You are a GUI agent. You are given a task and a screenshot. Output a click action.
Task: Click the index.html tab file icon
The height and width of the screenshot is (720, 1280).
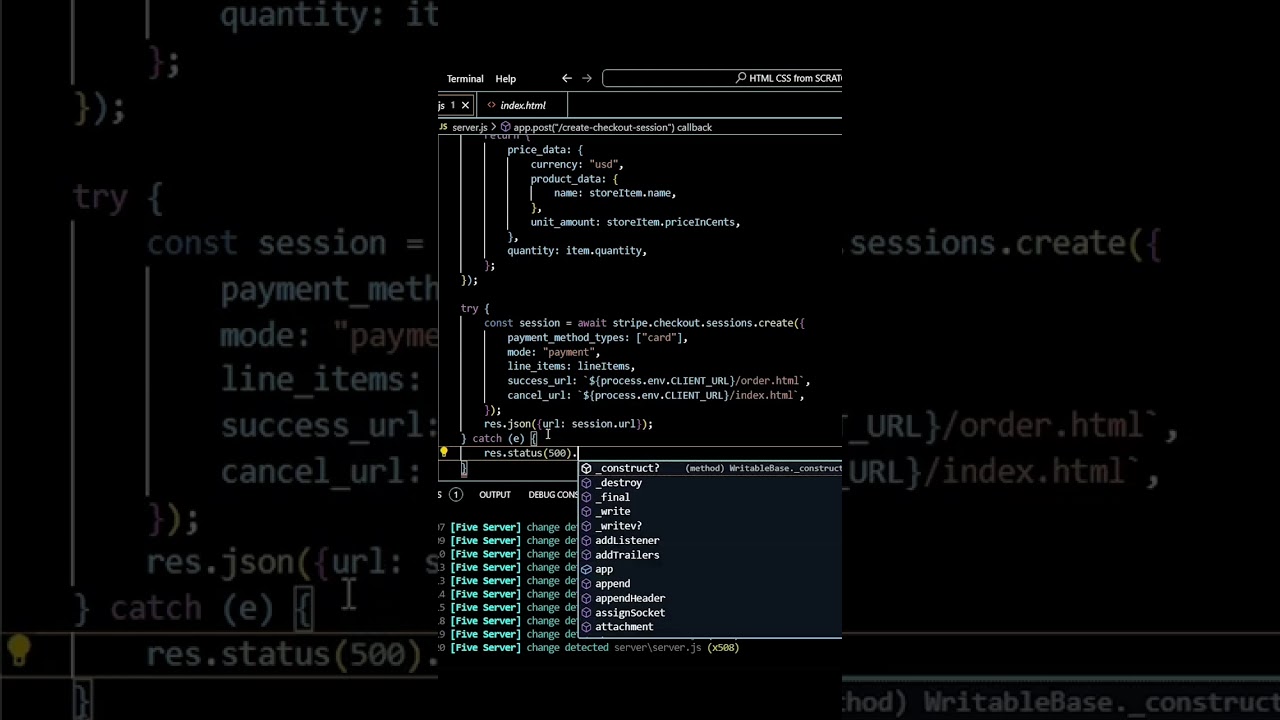pos(491,105)
